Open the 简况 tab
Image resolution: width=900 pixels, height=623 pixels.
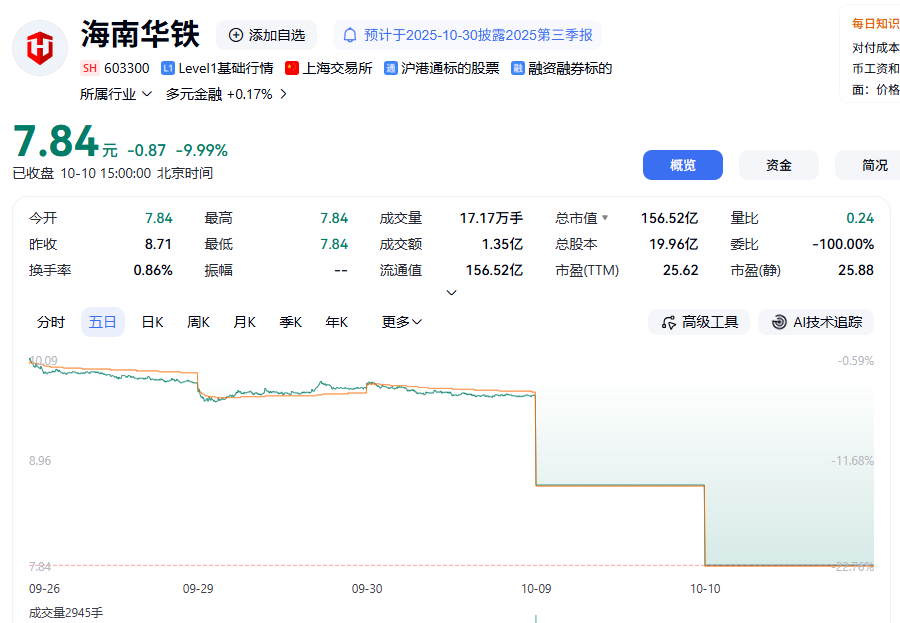[x=868, y=165]
